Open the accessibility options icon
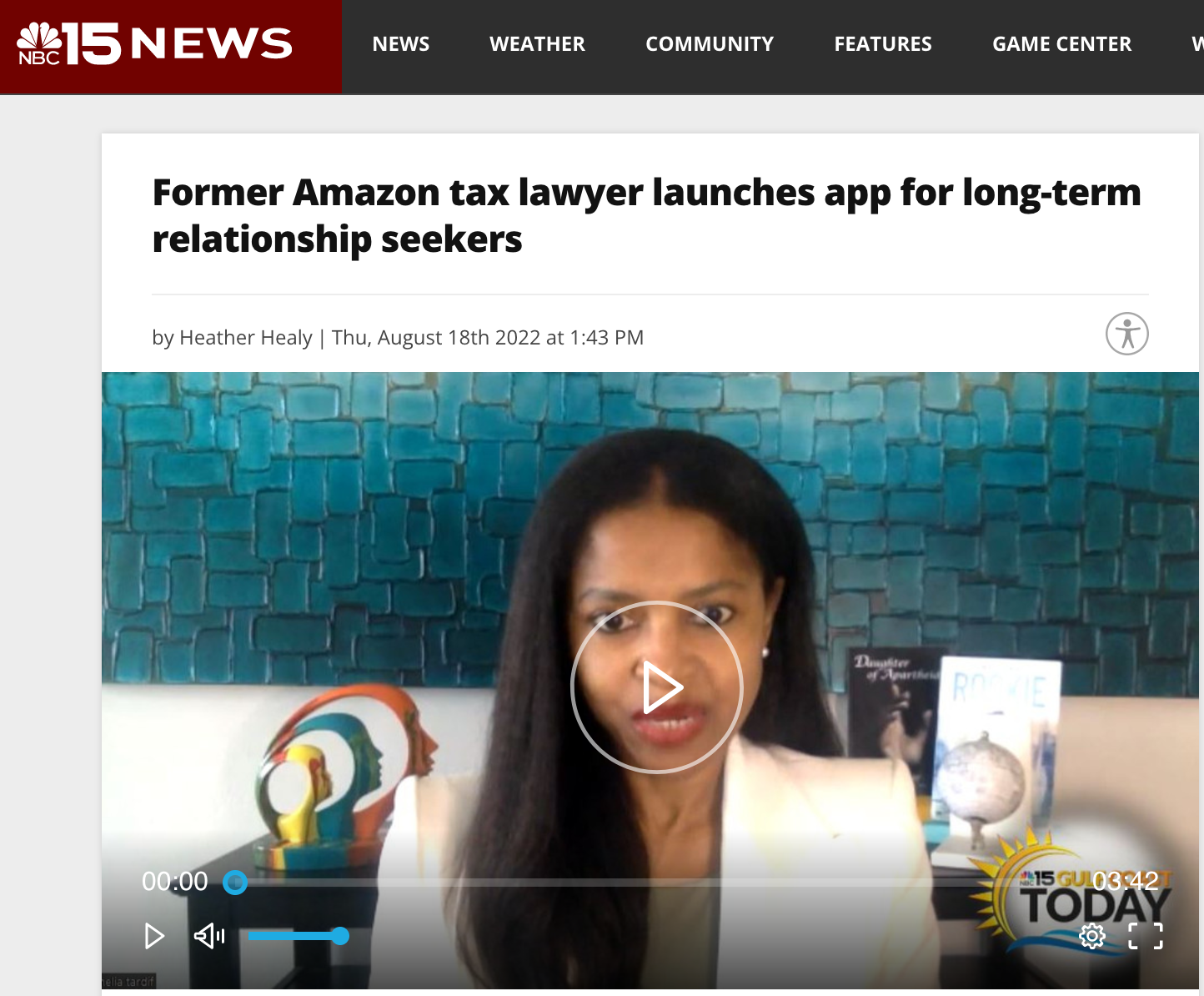 [1127, 334]
